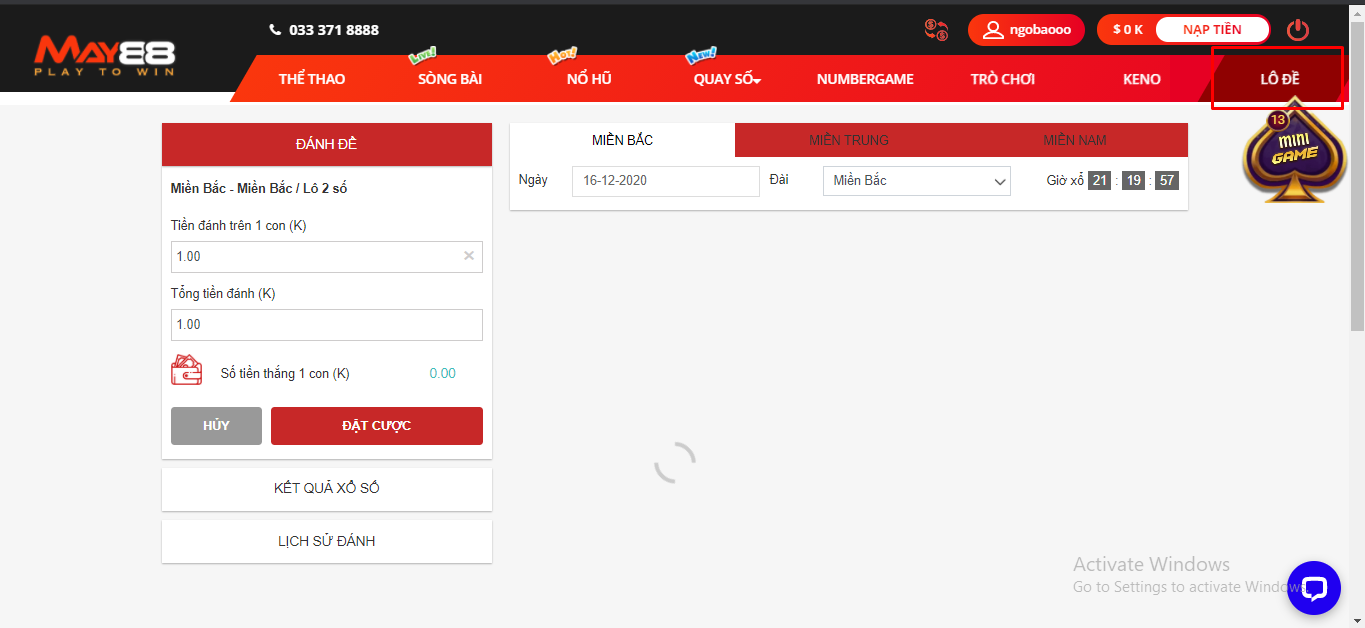The width and height of the screenshot is (1365, 628).
Task: Open the Quay Số dropdown menu
Action: (727, 79)
